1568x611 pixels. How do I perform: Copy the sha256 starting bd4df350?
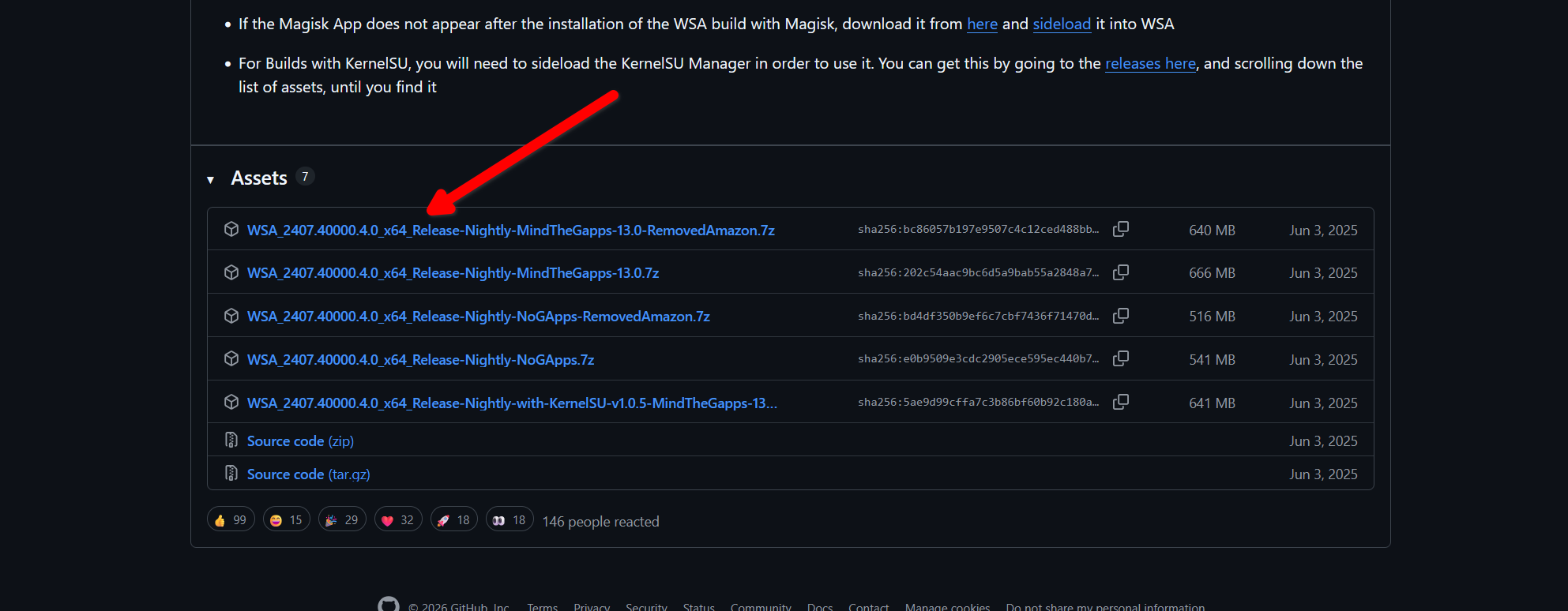coord(1121,316)
